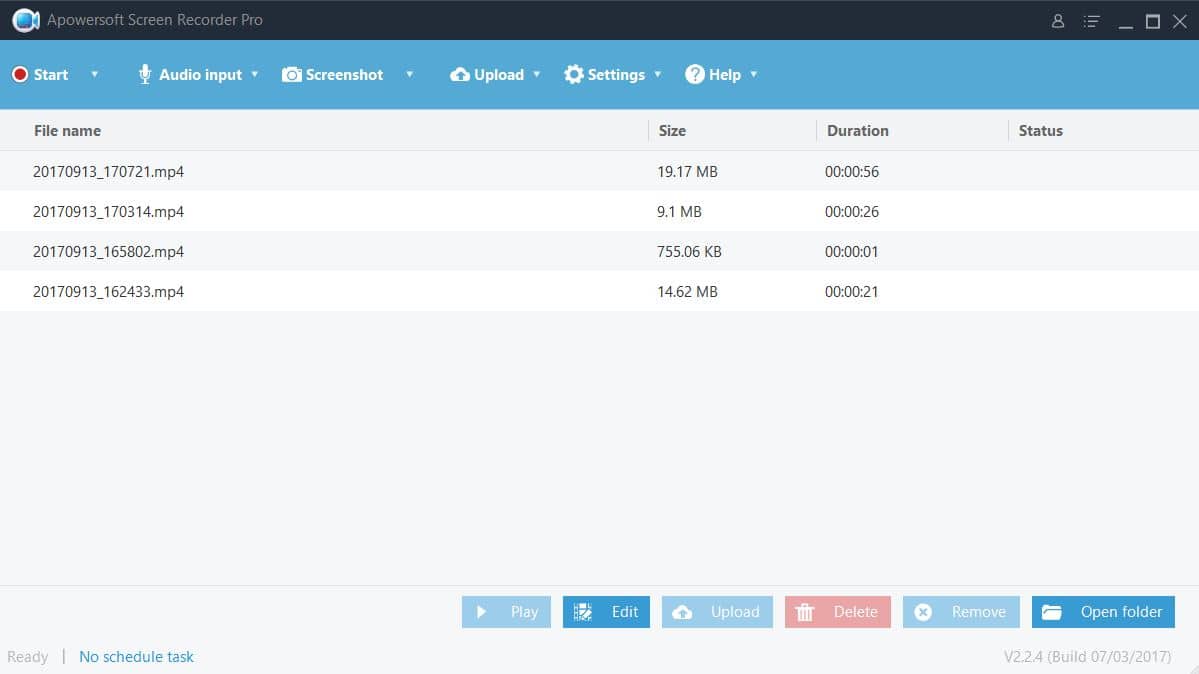Expand the toolbar Upload dropdown arrow

click(x=537, y=74)
